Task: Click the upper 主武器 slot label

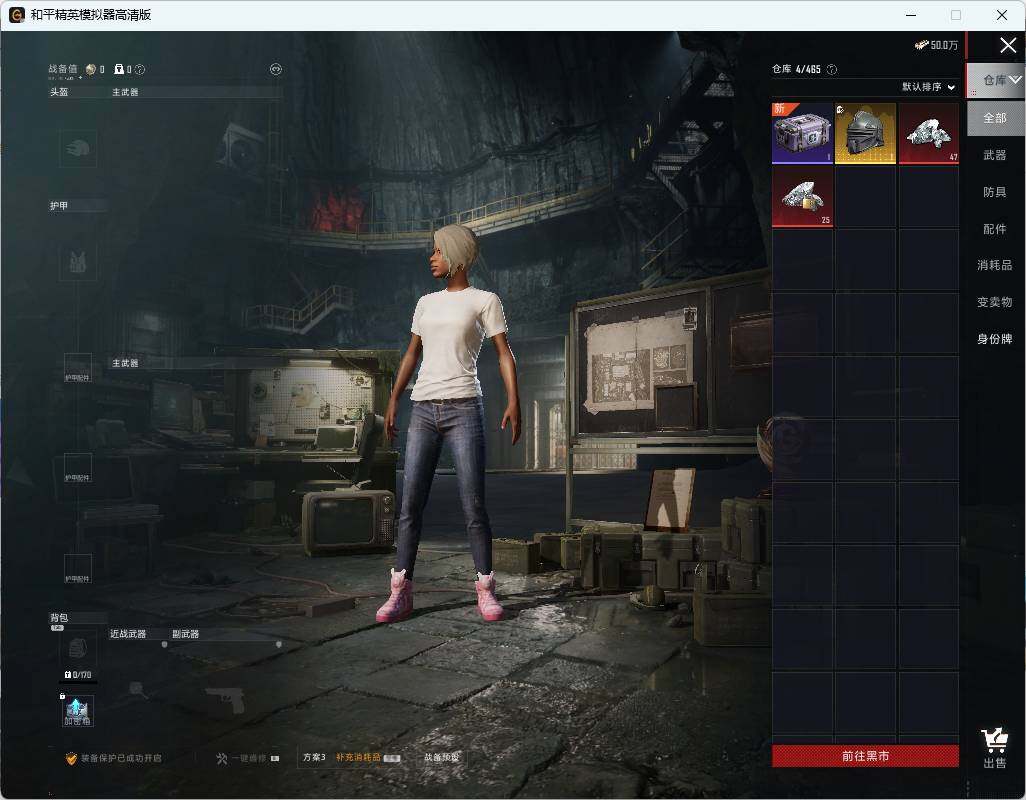Action: 125,92
